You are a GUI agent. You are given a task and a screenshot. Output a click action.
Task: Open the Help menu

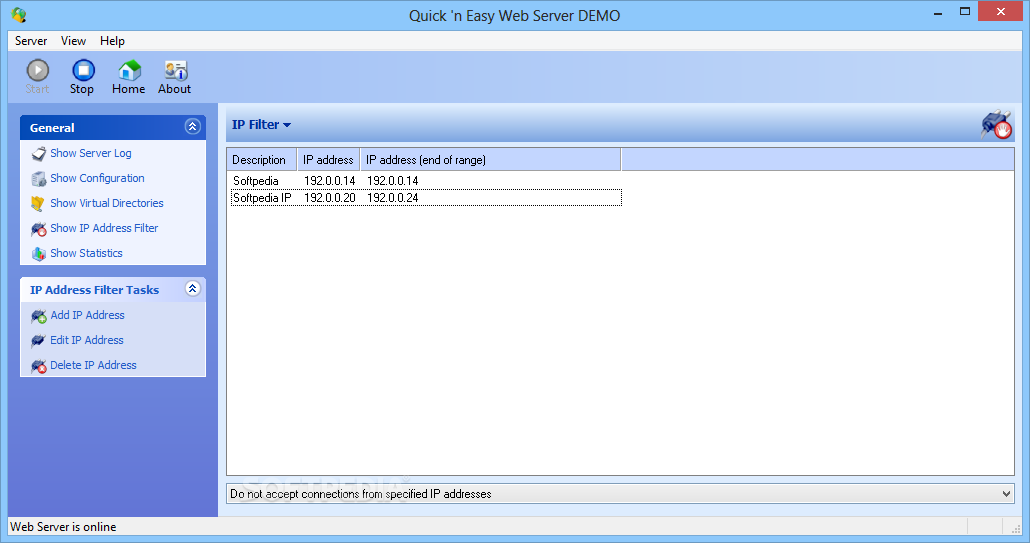(x=112, y=41)
